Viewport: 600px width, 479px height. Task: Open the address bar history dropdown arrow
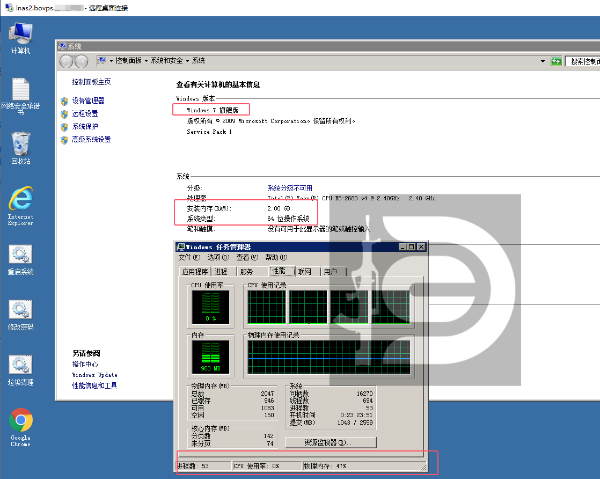tap(543, 61)
